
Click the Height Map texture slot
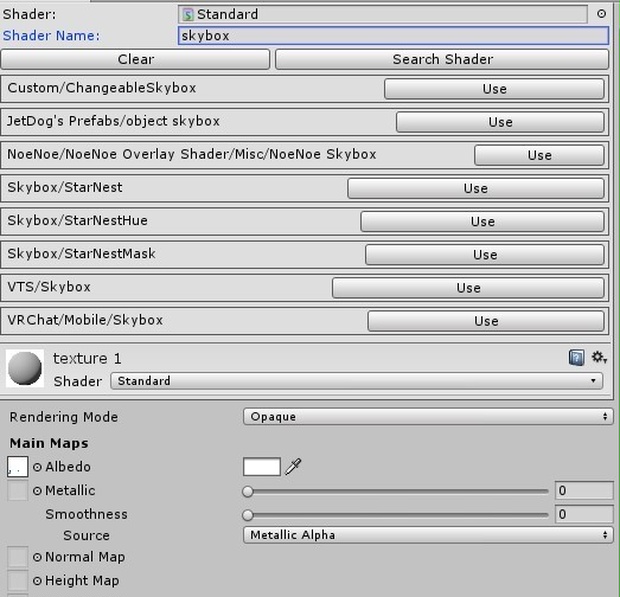pos(17,581)
